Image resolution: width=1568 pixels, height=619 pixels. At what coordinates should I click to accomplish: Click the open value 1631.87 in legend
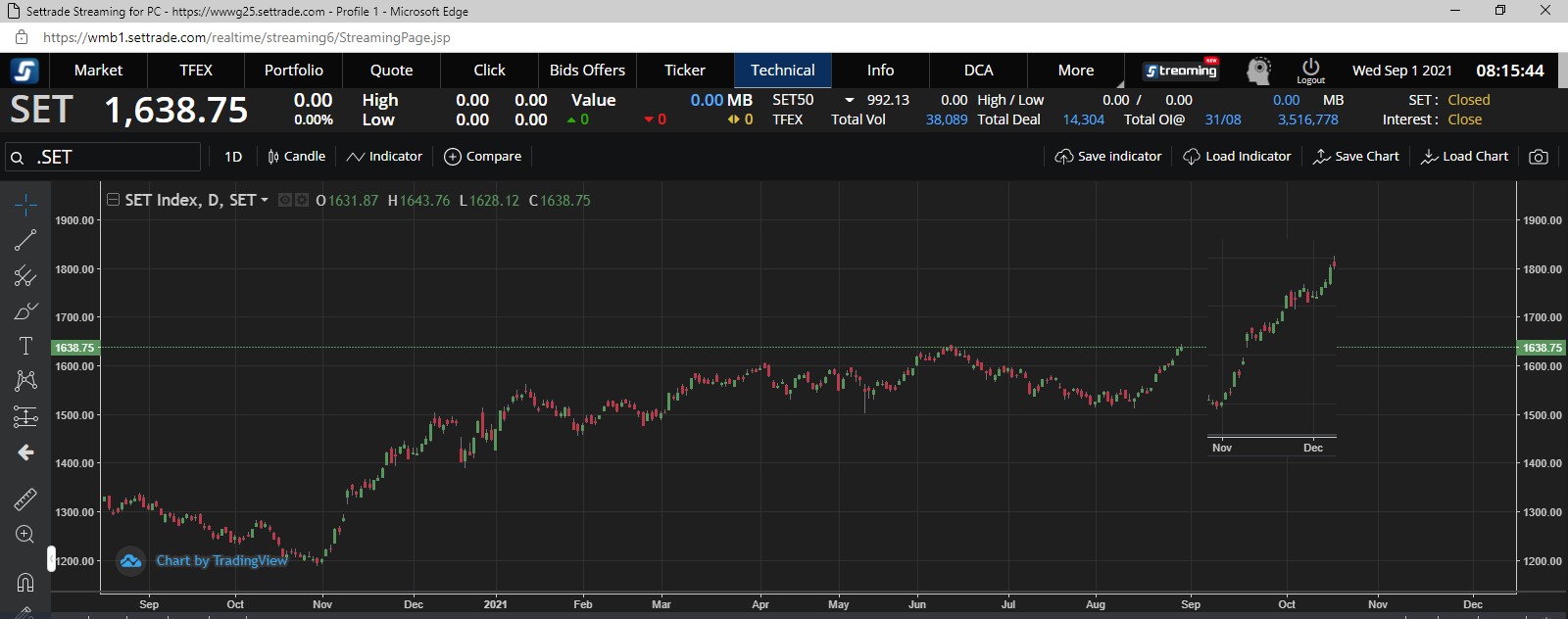click(x=353, y=200)
